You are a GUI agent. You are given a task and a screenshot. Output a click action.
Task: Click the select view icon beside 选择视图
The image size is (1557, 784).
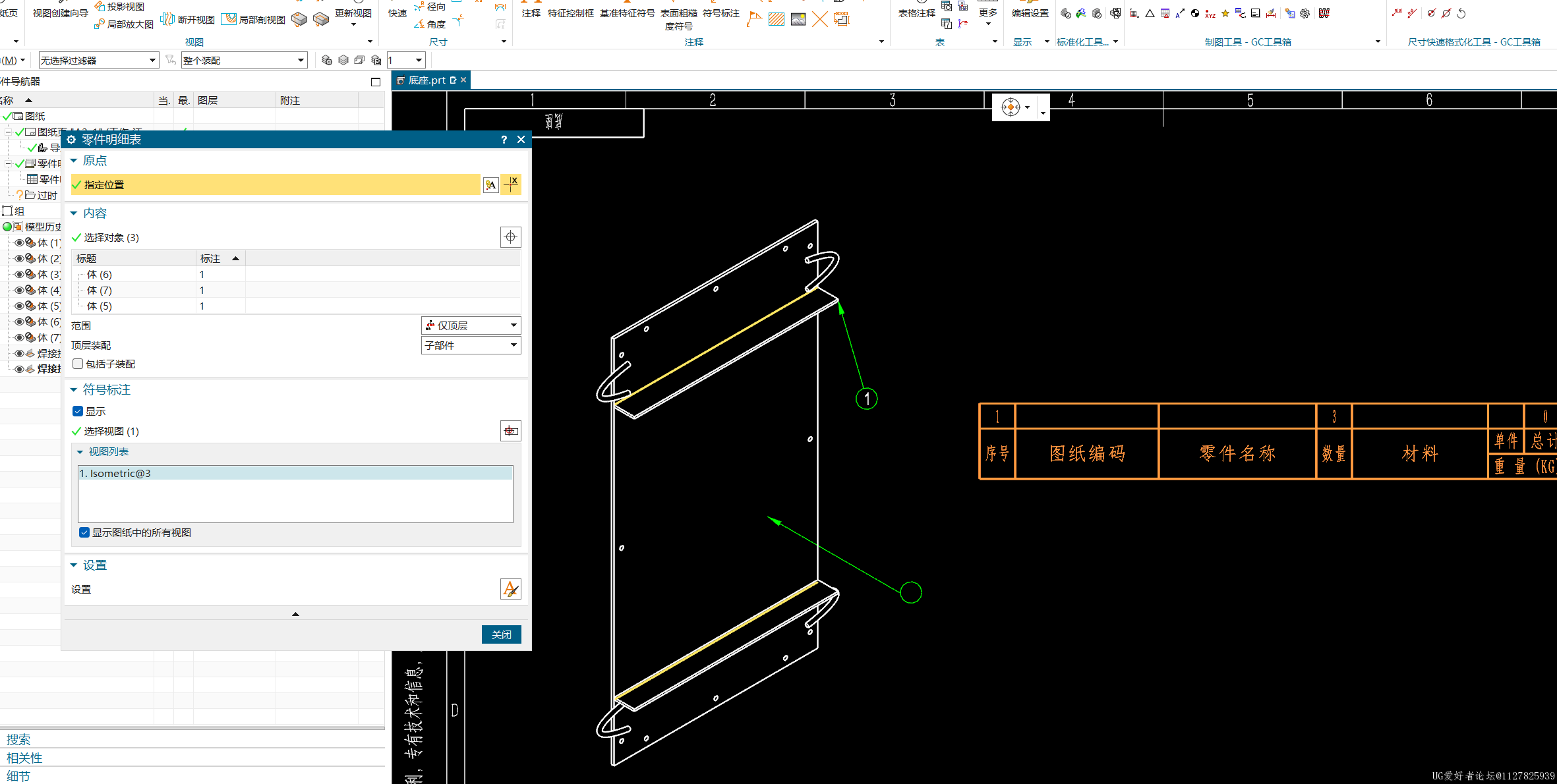pyautogui.click(x=511, y=431)
